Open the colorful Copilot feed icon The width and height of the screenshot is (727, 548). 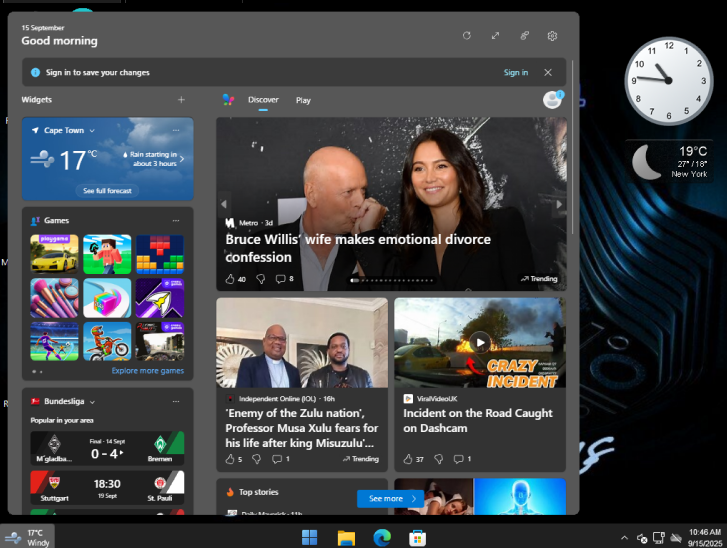(x=228, y=100)
